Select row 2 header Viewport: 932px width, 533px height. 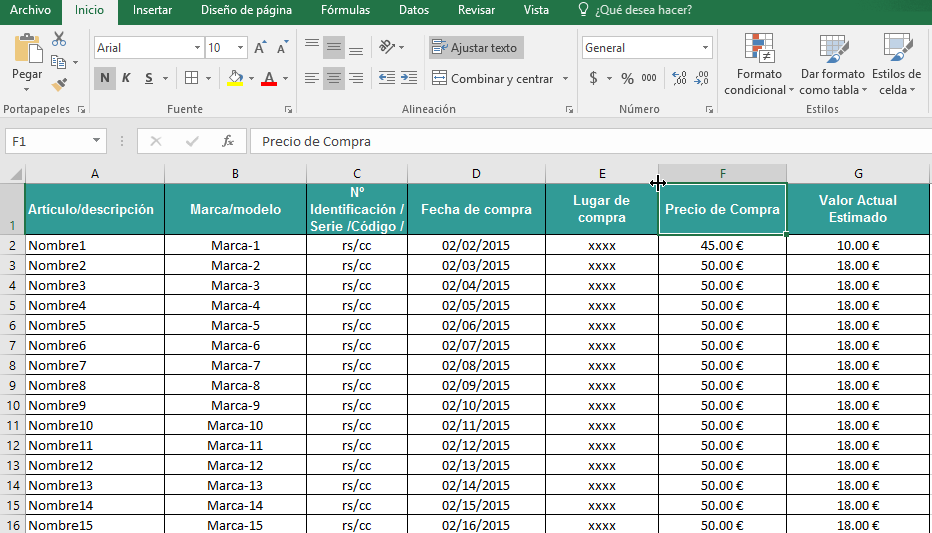pos(12,245)
